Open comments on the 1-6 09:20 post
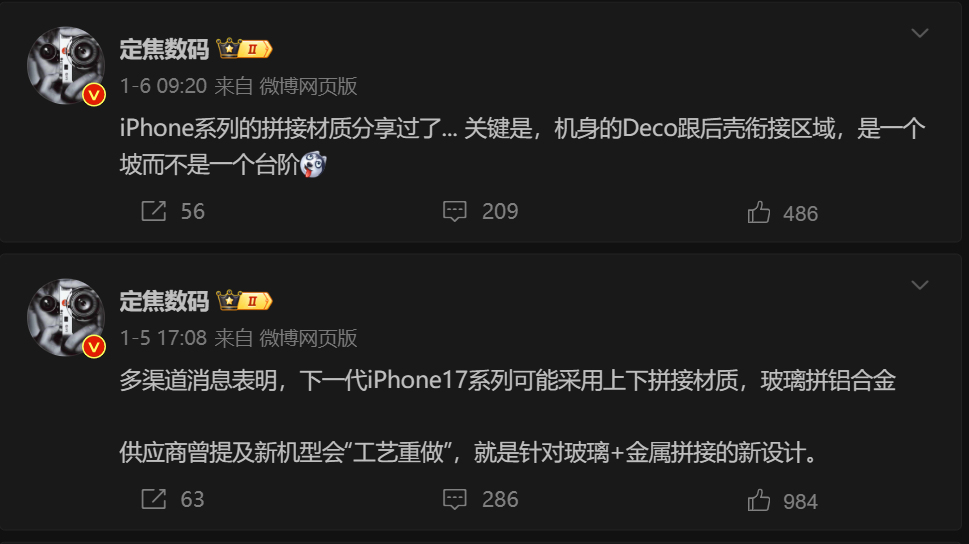The height and width of the screenshot is (544, 969). pyautogui.click(x=455, y=211)
